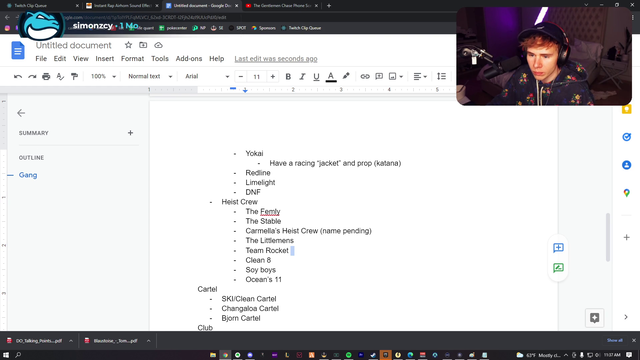Viewport: 640px width, 360px height.
Task: Click the Undo arrow icon
Action: [x=18, y=76]
